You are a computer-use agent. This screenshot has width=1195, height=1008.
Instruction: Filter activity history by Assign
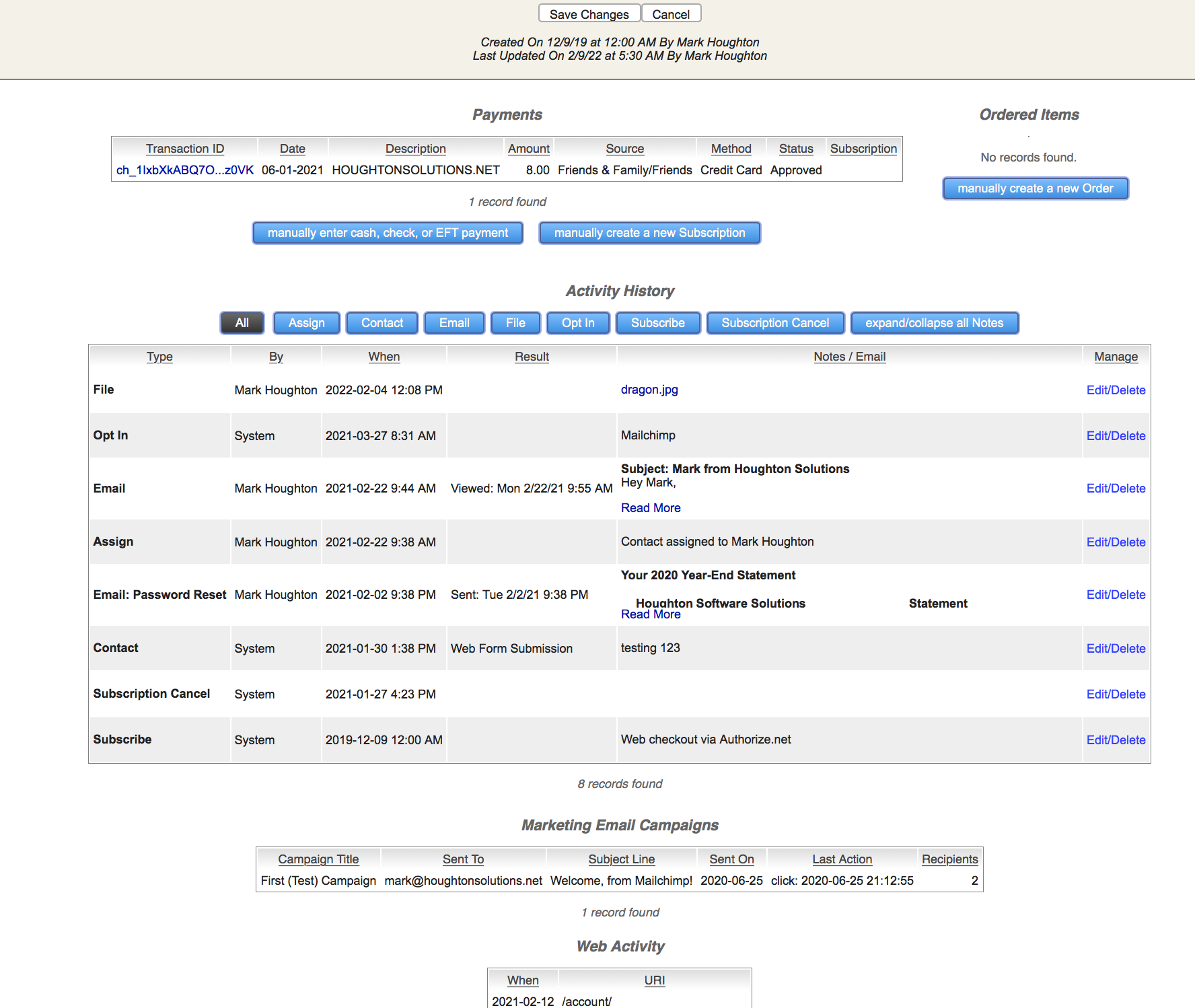tap(306, 323)
